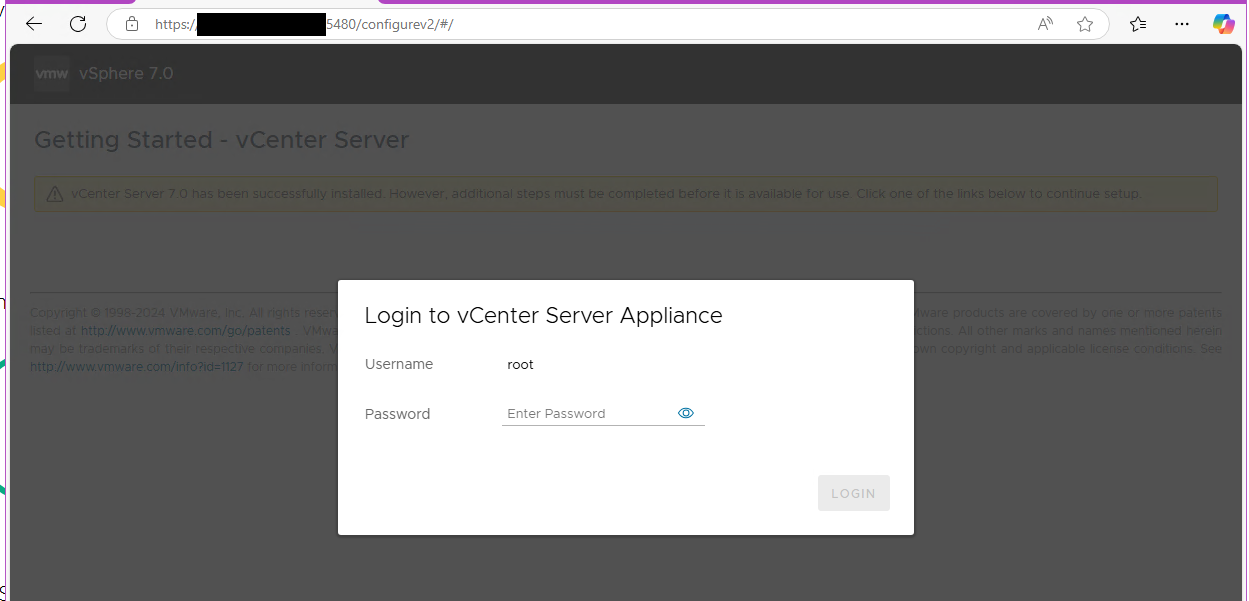The width and height of the screenshot is (1249, 601).
Task: Show the password using the eye icon
Action: (x=686, y=413)
